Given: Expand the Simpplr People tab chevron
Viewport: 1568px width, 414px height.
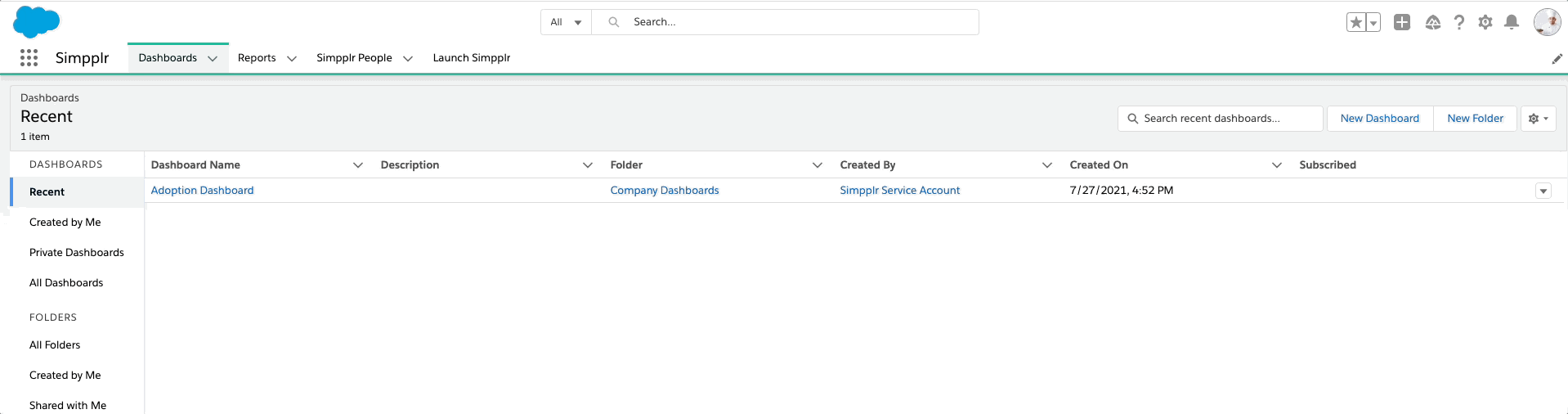Looking at the screenshot, I should point(408,59).
